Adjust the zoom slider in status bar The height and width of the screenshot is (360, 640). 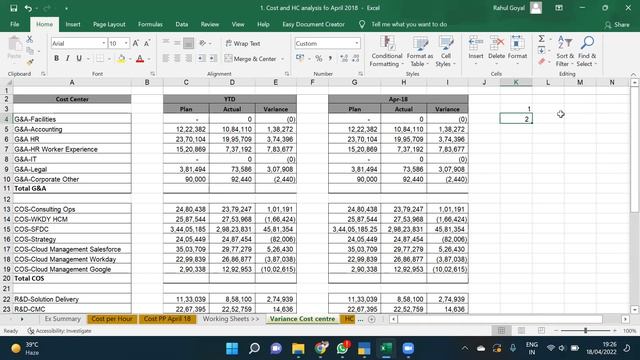click(585, 331)
